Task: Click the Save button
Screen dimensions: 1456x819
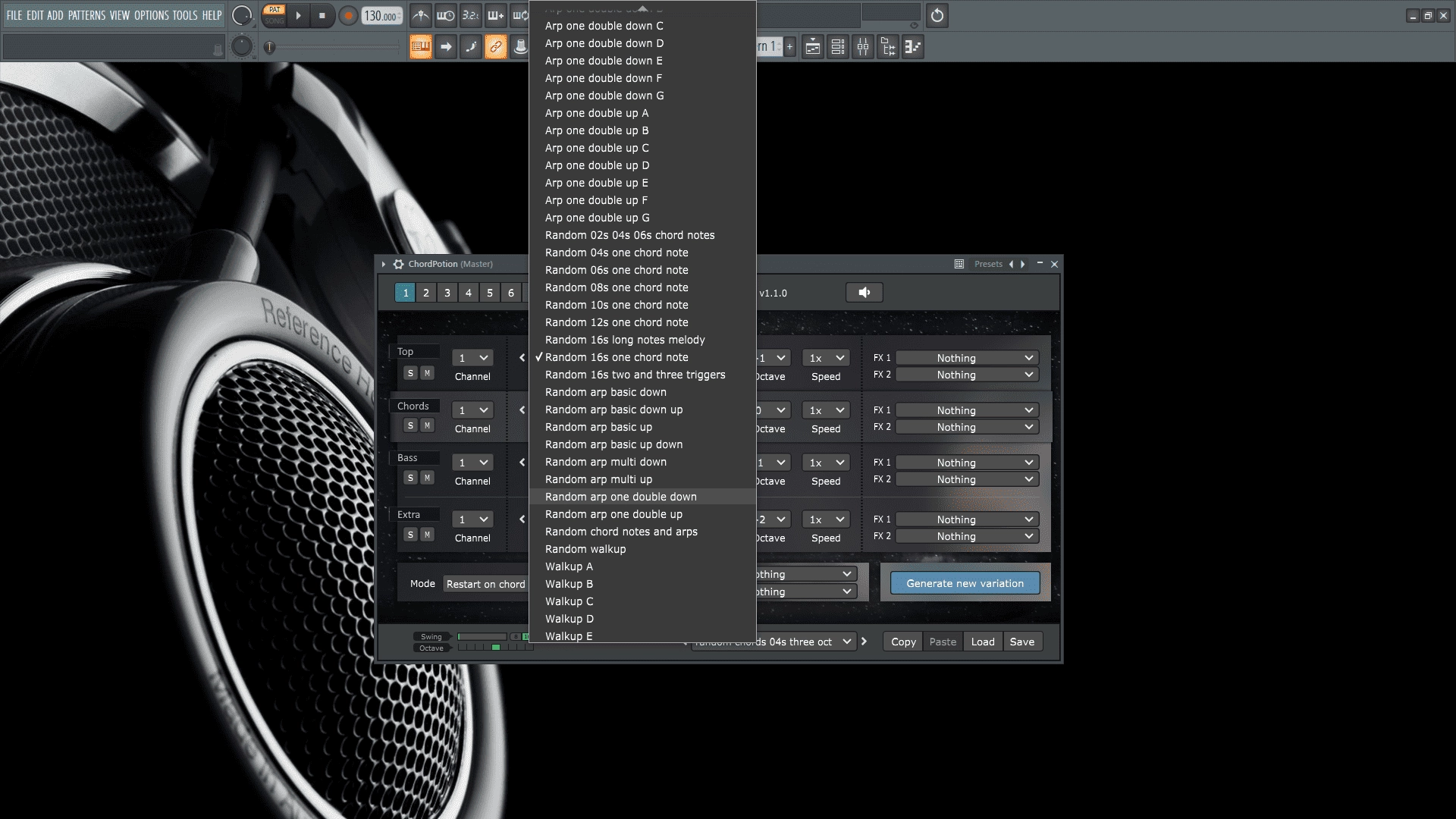Action: click(x=1022, y=642)
